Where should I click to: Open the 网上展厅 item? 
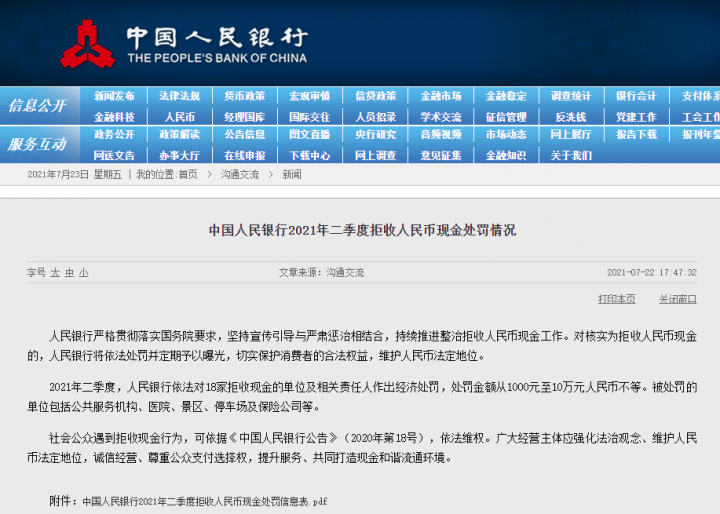pos(571,135)
